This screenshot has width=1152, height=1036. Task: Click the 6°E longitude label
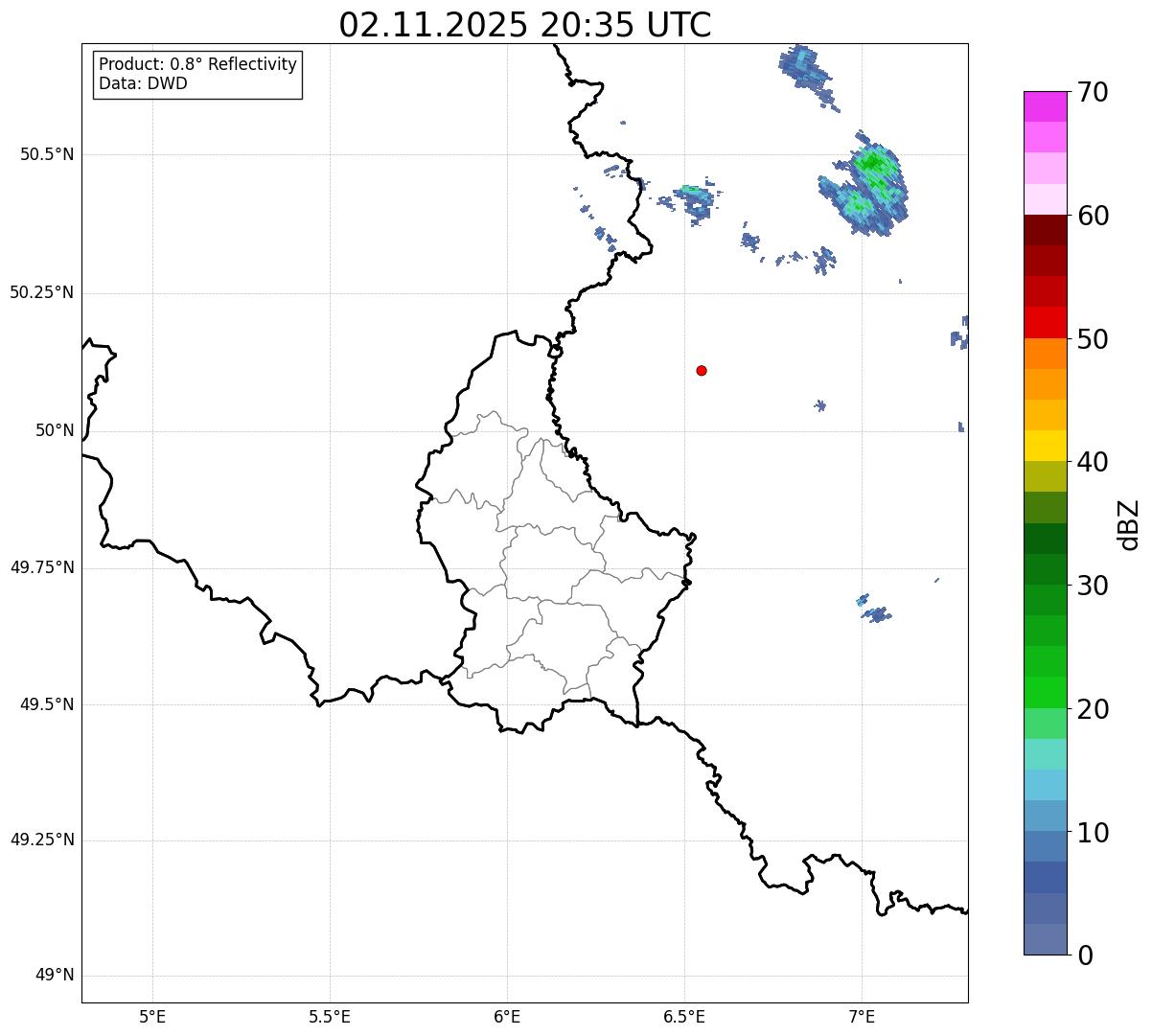pyautogui.click(x=507, y=1016)
